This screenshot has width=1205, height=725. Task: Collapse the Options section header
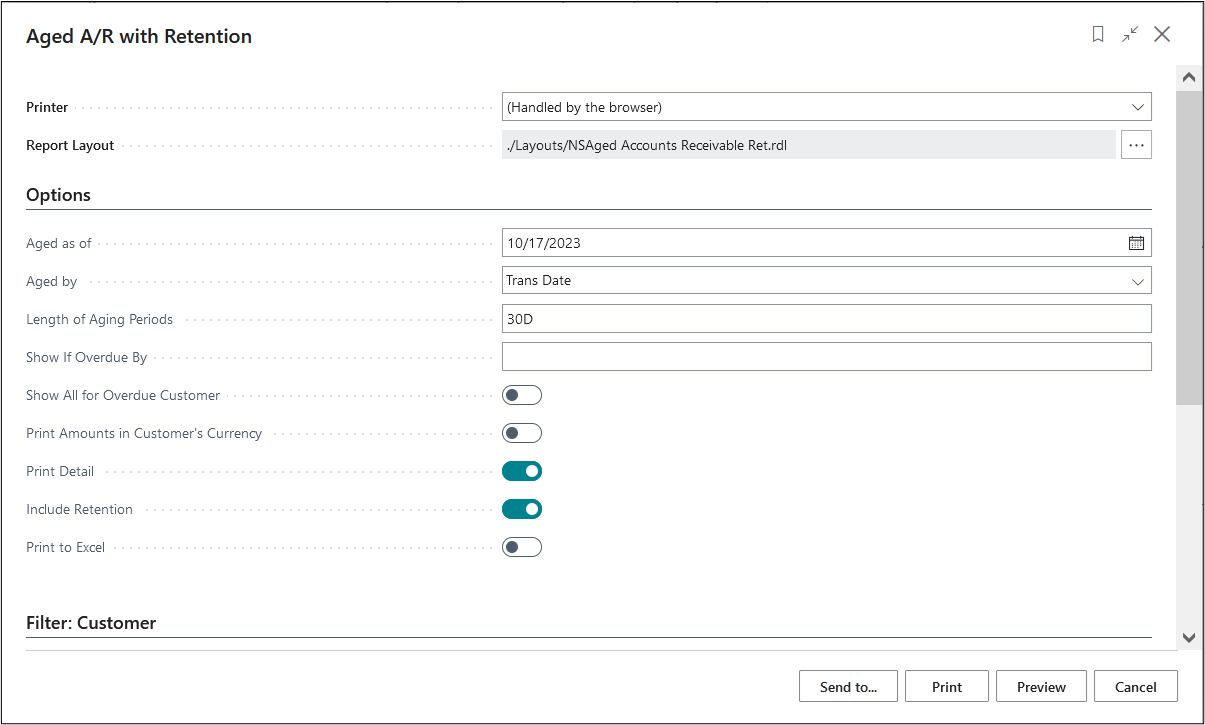pos(58,195)
